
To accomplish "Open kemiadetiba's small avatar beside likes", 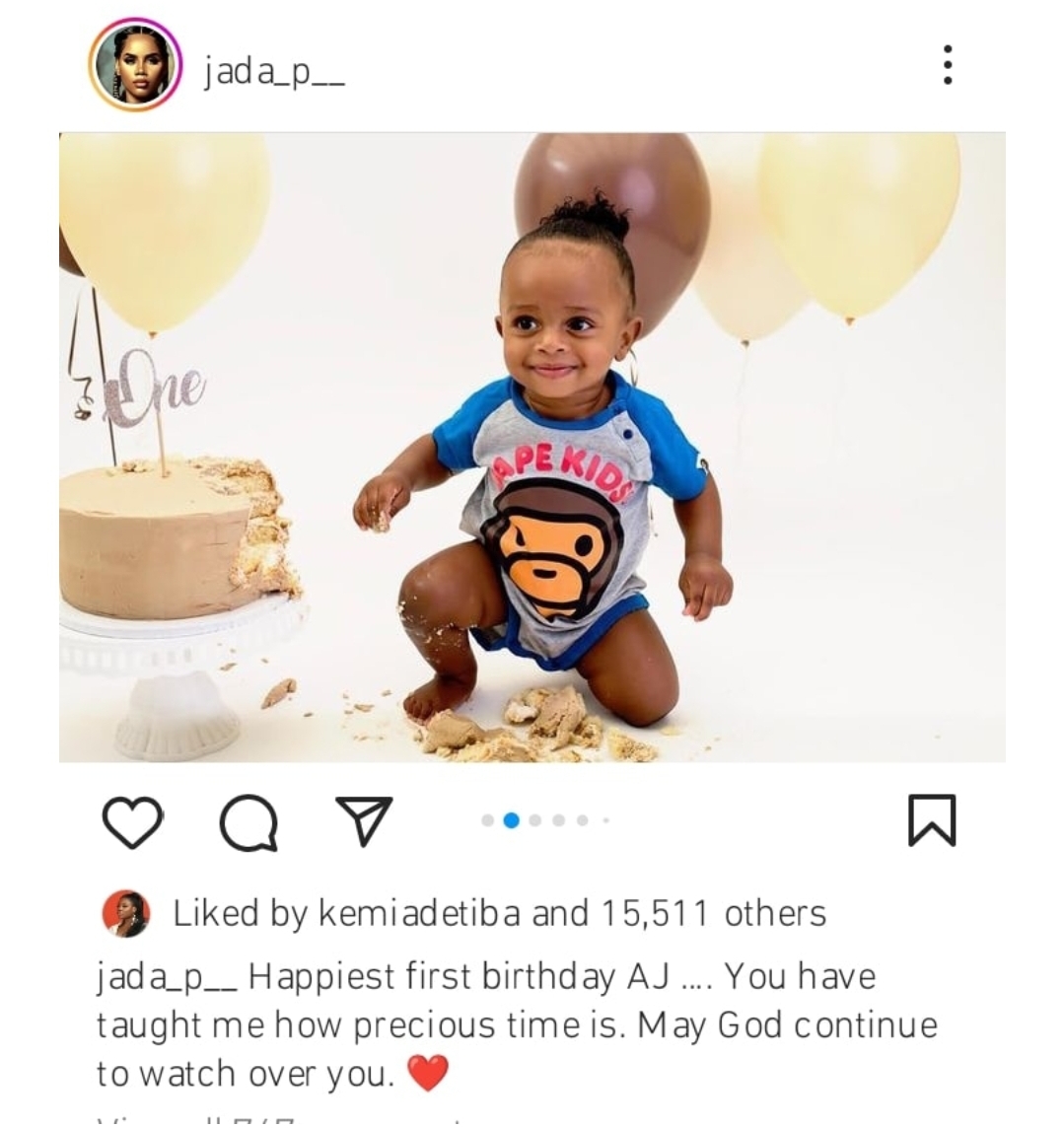I will [126, 914].
